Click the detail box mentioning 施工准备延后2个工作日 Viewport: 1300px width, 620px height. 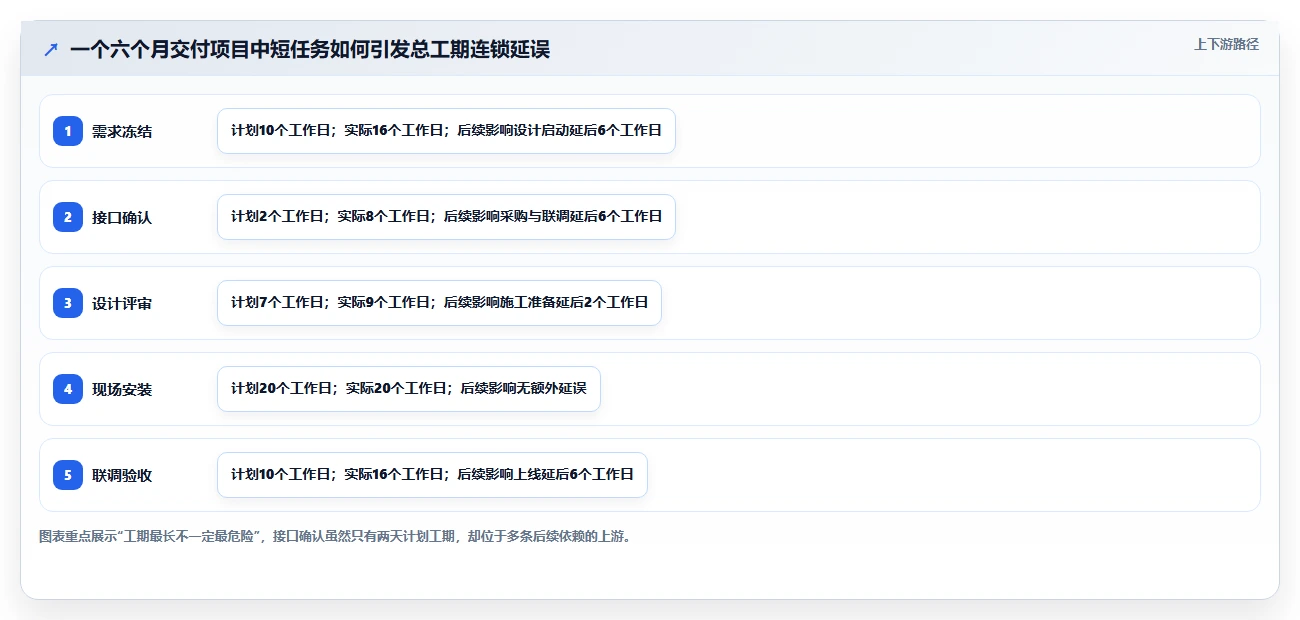pyautogui.click(x=439, y=303)
